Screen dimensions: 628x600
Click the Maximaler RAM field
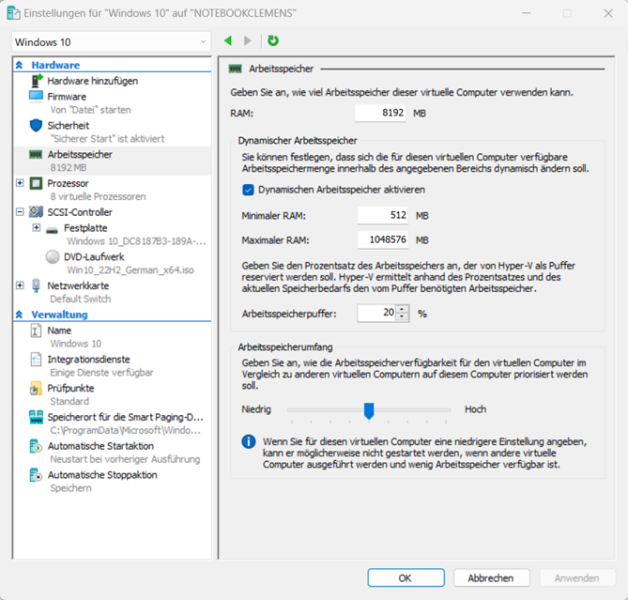[x=383, y=240]
